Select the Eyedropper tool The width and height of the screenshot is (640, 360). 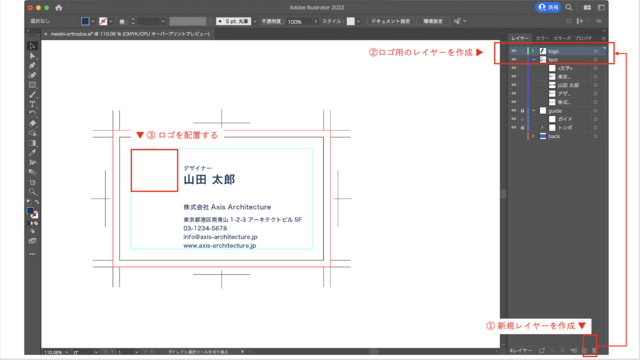click(x=32, y=153)
